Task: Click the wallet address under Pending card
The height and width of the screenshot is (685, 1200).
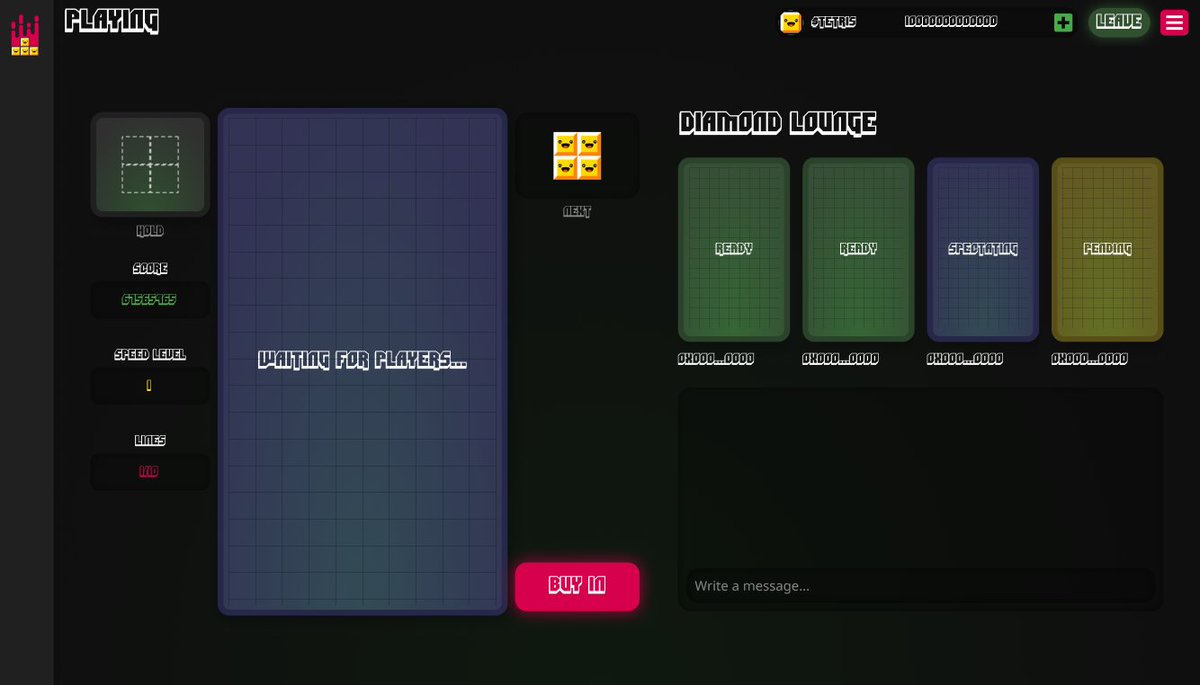Action: (x=1089, y=359)
